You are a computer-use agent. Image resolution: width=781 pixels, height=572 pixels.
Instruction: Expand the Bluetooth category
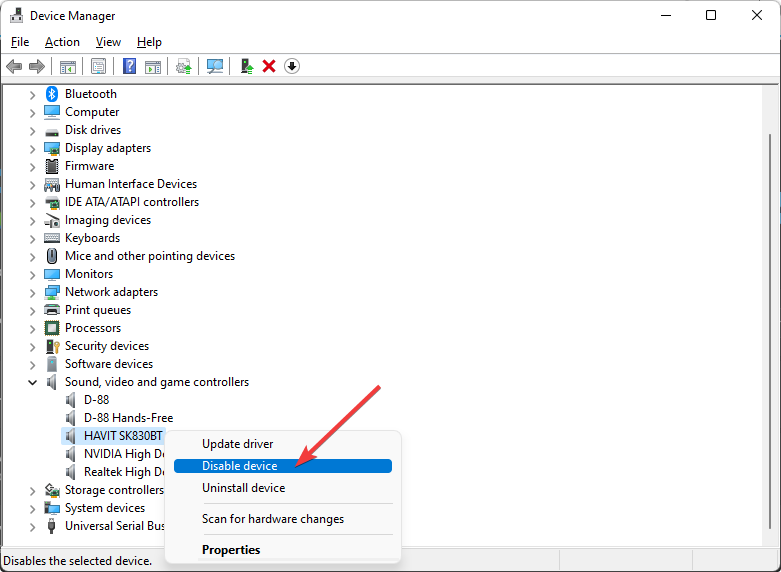pyautogui.click(x=32, y=95)
